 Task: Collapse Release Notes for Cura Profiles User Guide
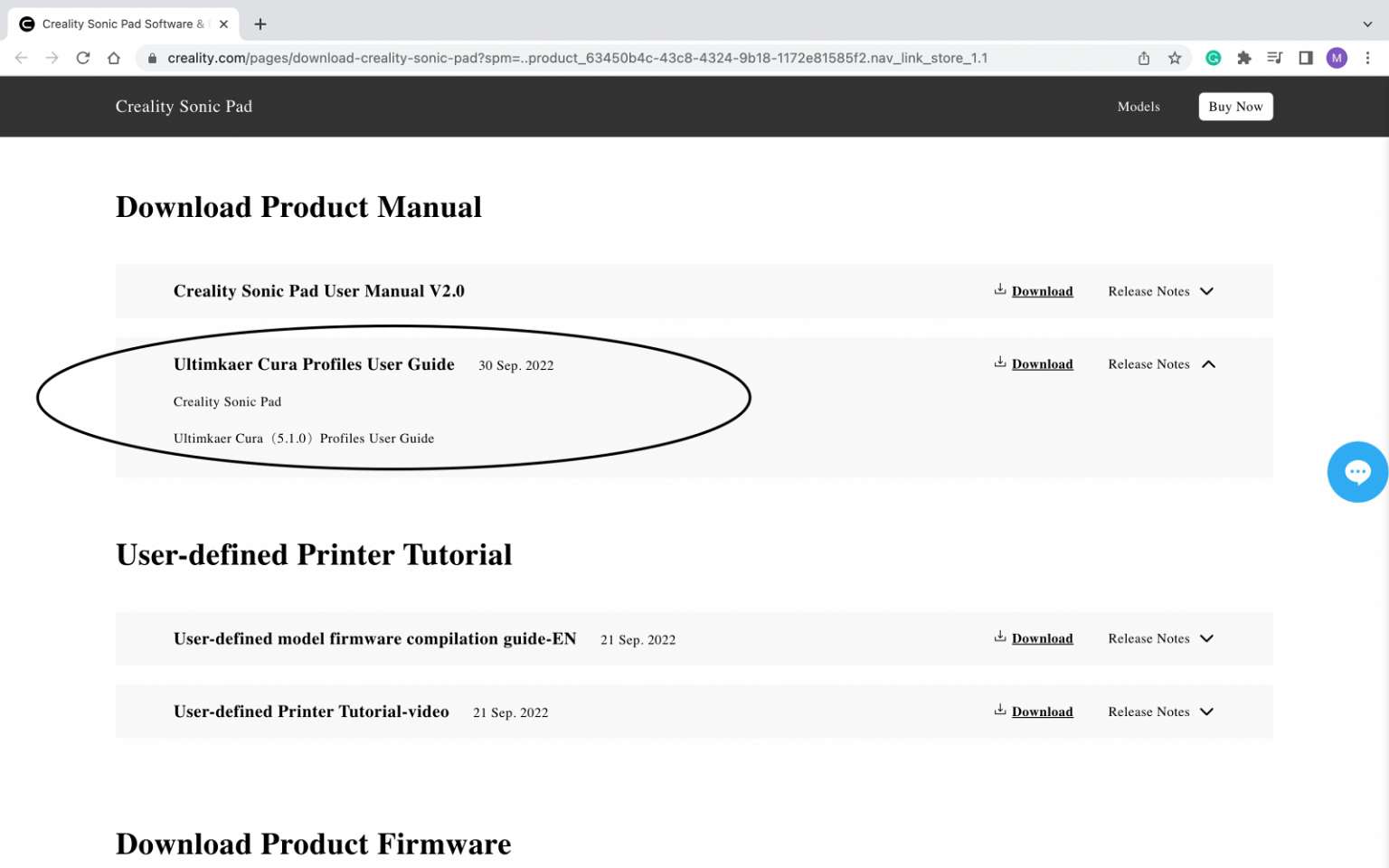click(1161, 364)
